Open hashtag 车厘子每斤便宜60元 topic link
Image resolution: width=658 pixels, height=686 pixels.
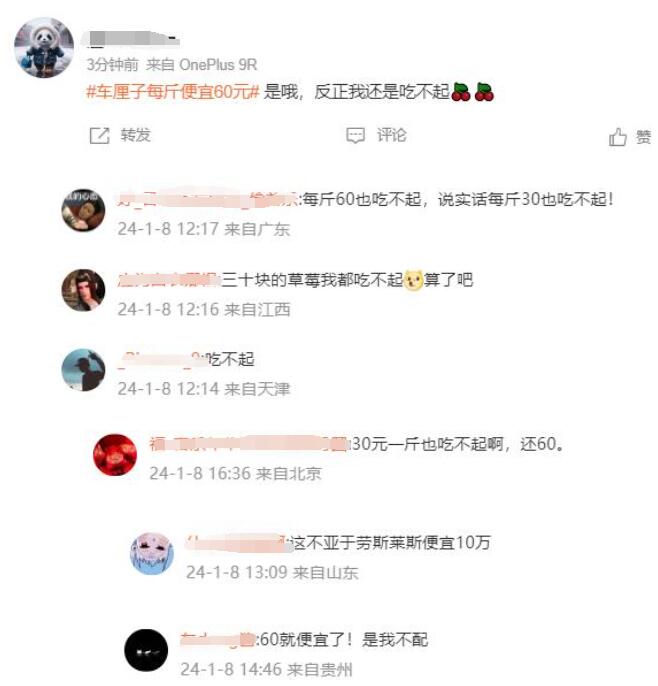173,92
